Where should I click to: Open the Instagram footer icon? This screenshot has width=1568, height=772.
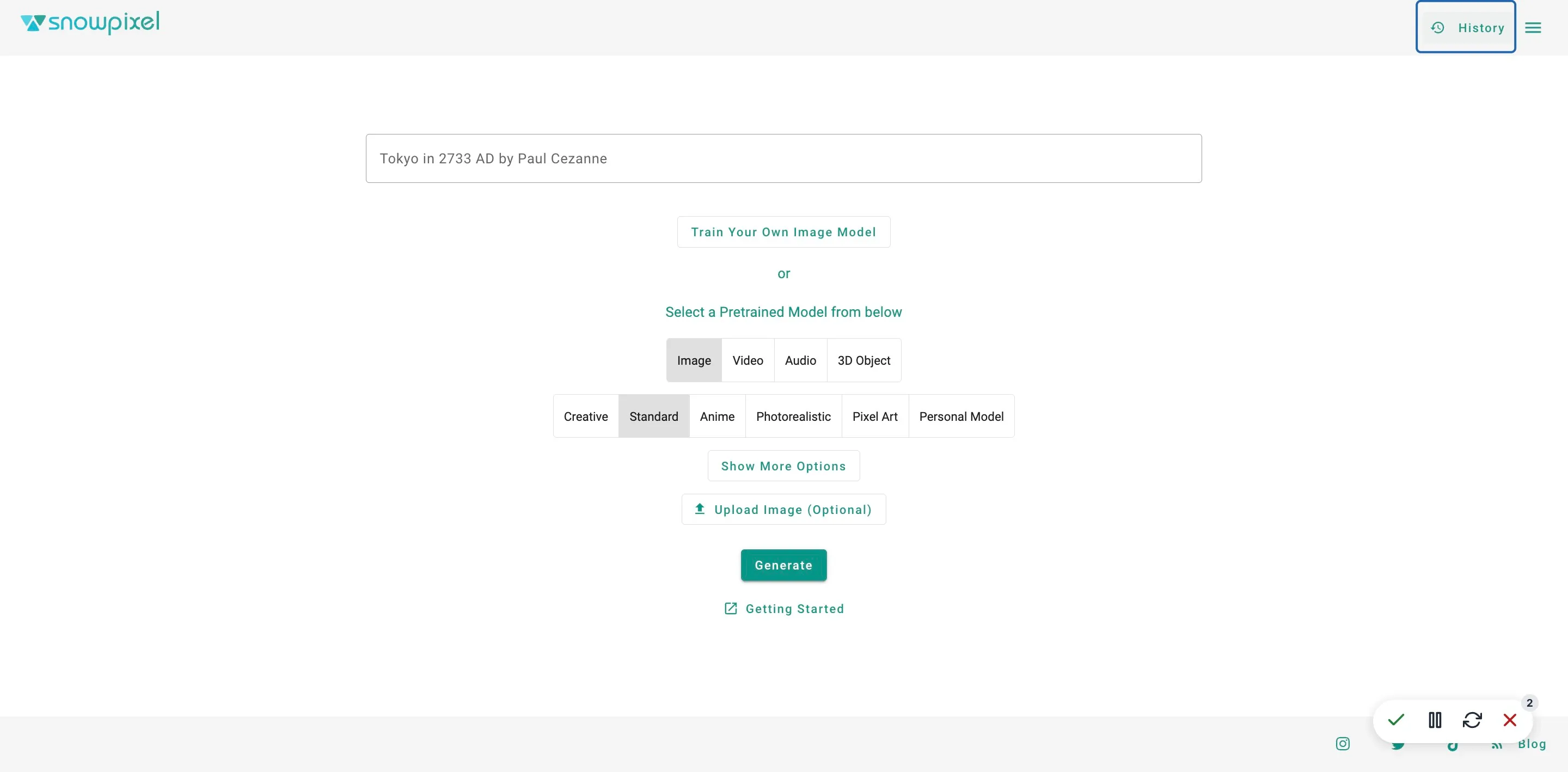(x=1343, y=743)
